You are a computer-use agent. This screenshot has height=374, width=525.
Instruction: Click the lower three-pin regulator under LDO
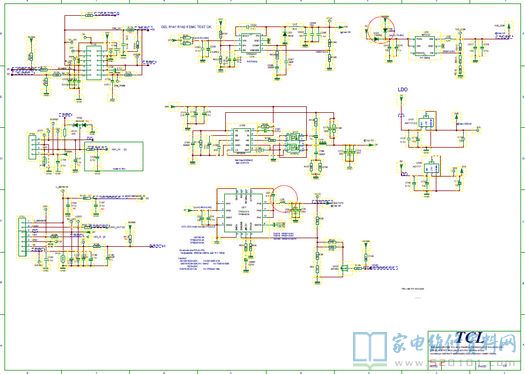pos(432,167)
